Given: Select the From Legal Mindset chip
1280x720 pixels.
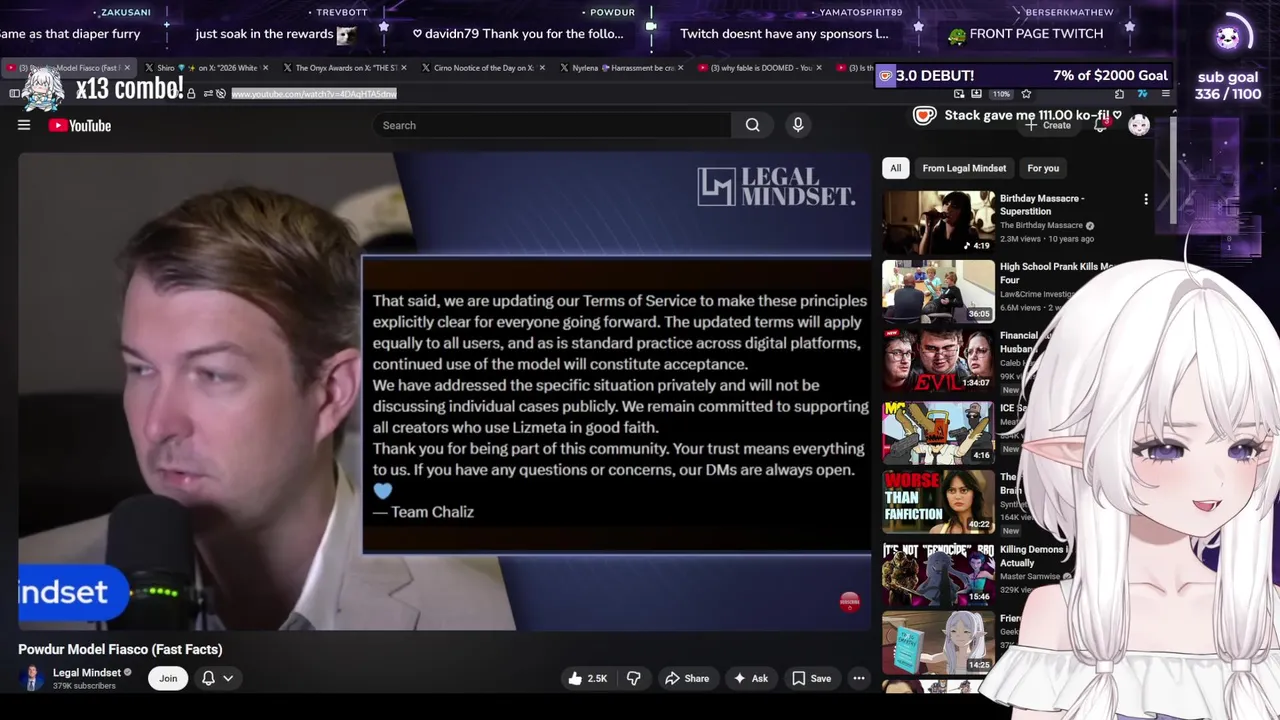Looking at the screenshot, I should (x=964, y=168).
